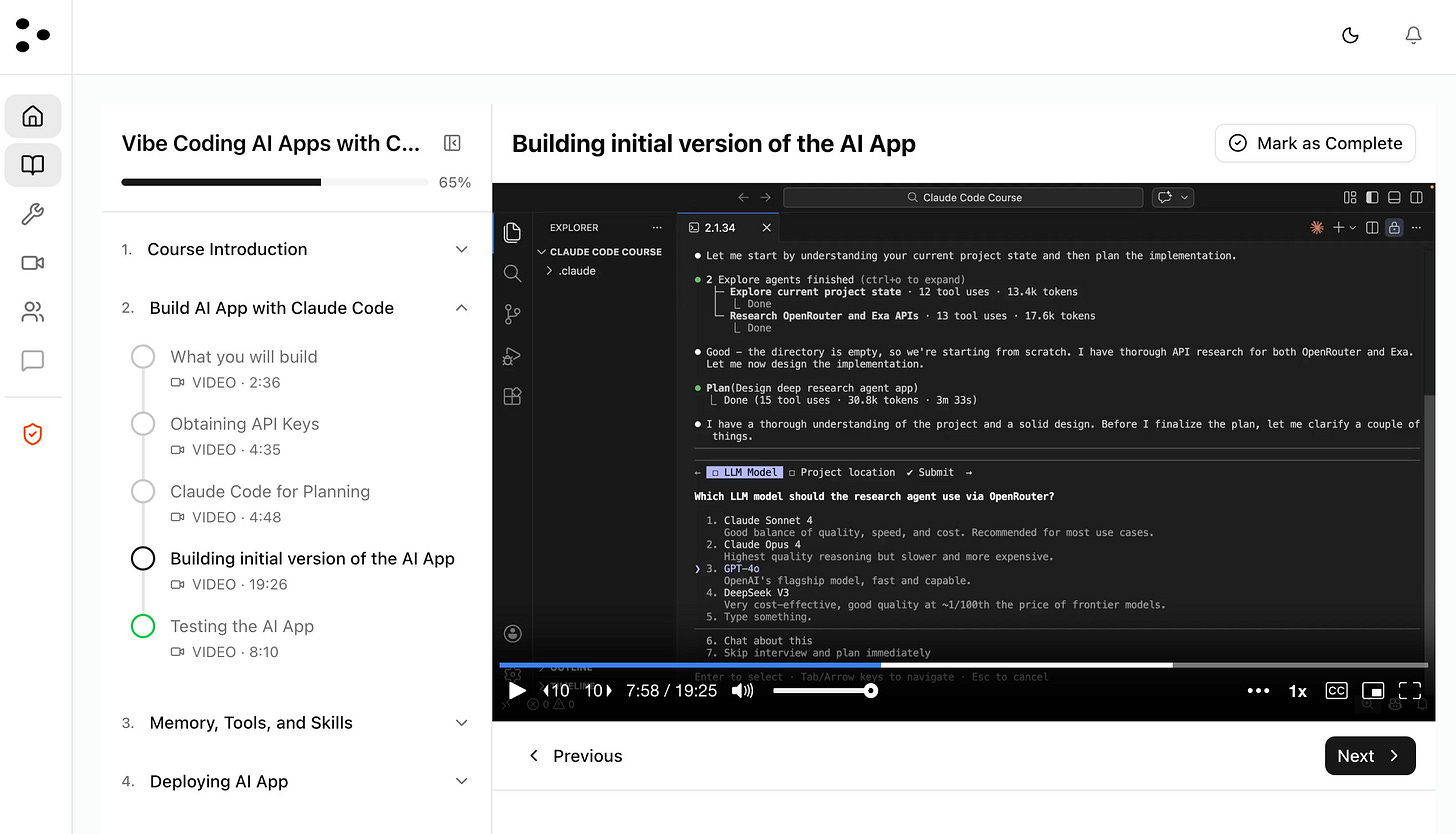
Task: Open the 1x playback speed menu
Action: click(x=1297, y=690)
